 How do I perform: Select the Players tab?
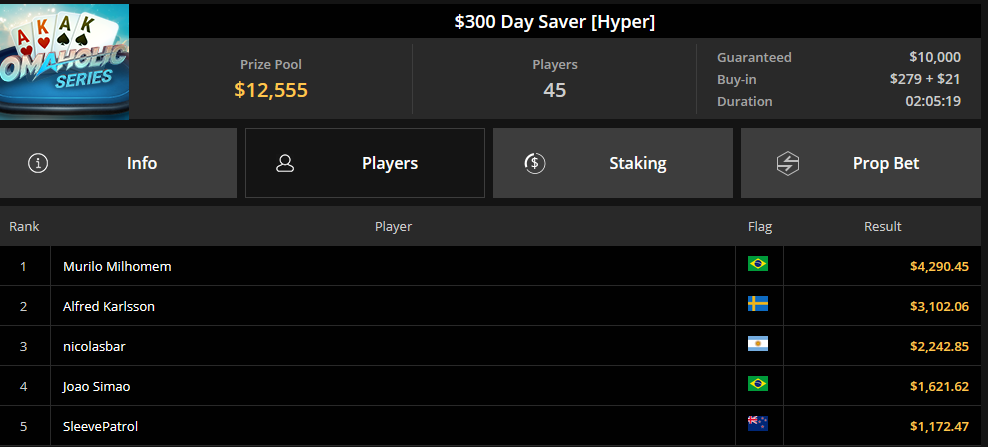(x=365, y=163)
